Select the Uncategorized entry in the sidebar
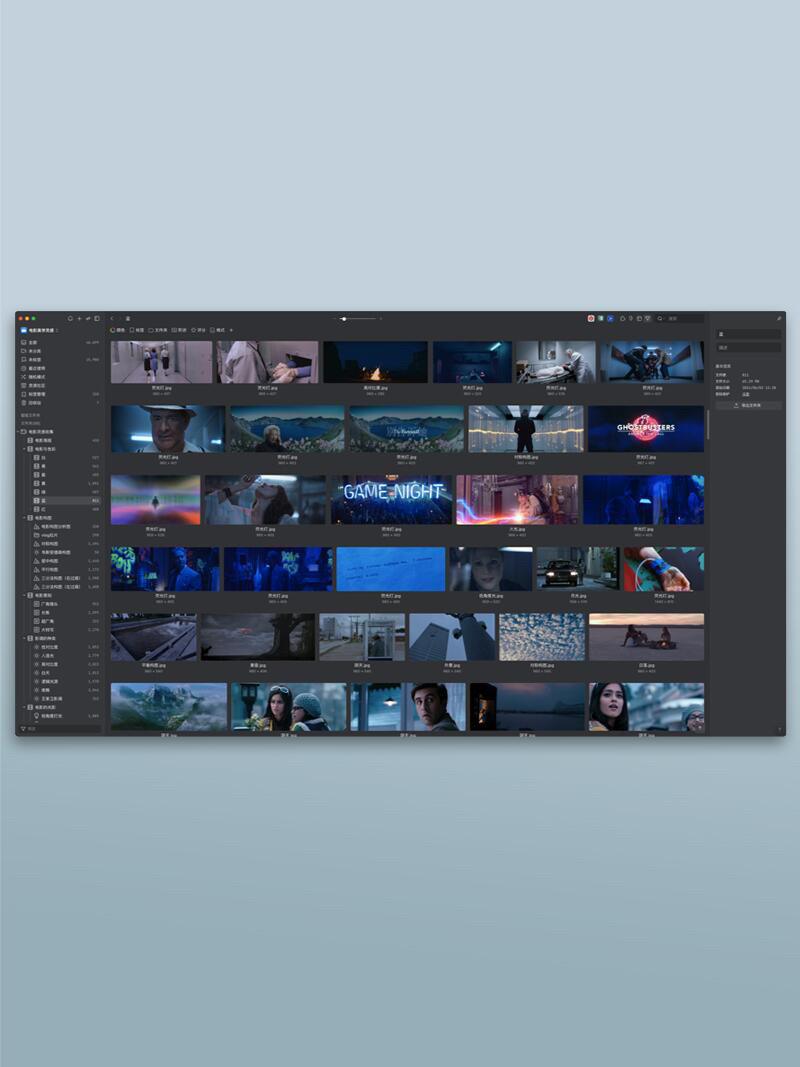Screen dimensions: 800x1067 (60, 351)
